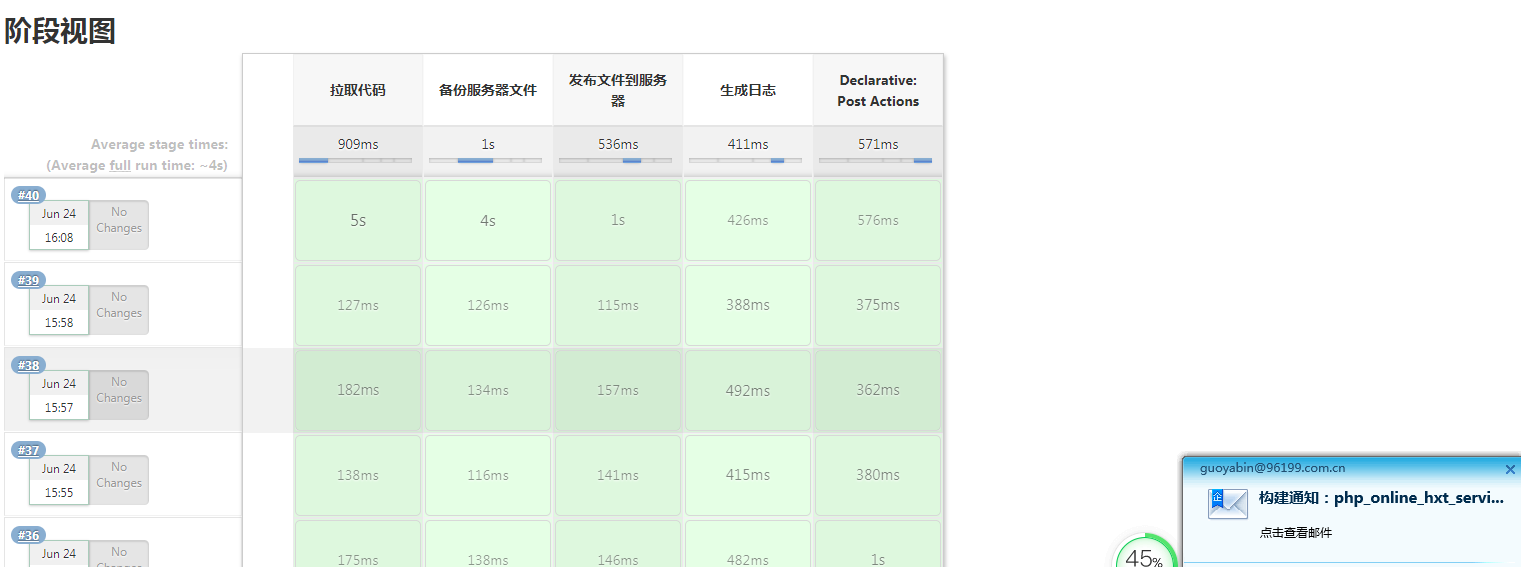Click the envelope icon in mail notification
Image resolution: width=1521 pixels, height=567 pixels.
(x=1228, y=503)
